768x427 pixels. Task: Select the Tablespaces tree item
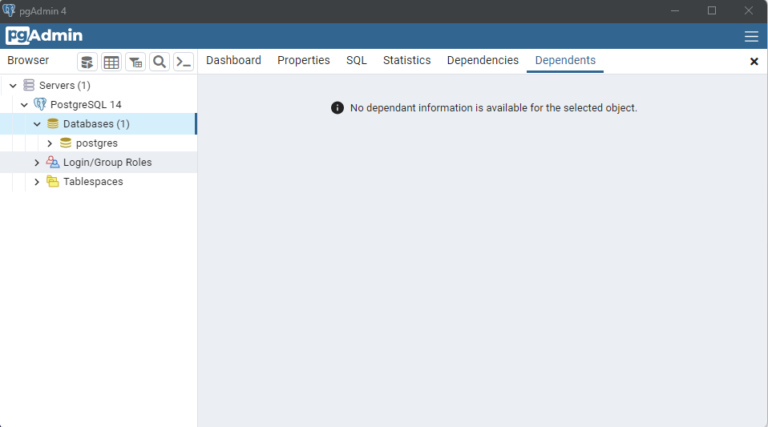click(93, 182)
